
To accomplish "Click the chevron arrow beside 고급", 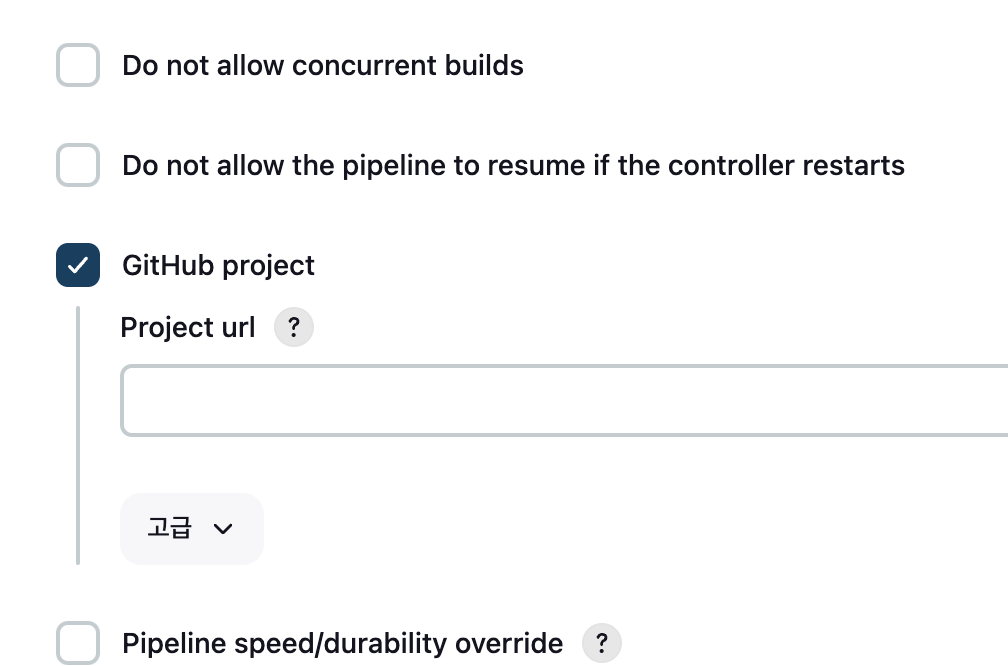I will 223,528.
